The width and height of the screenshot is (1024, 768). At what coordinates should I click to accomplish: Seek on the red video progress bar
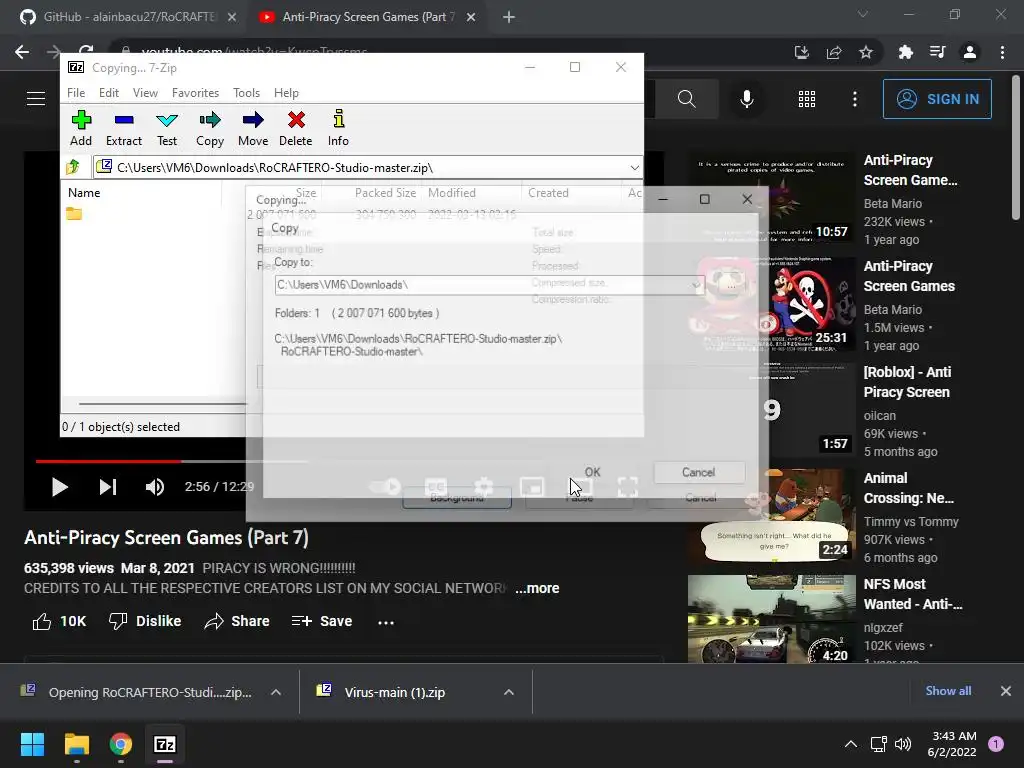click(x=108, y=461)
